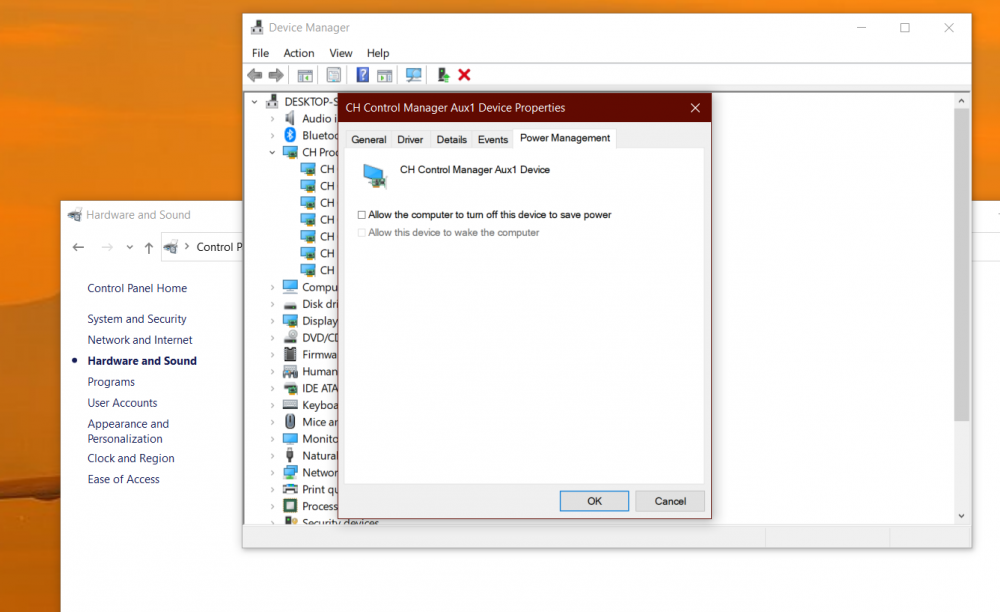Open Network and Internet link
Screen dimensions: 1000x612
click(x=140, y=340)
